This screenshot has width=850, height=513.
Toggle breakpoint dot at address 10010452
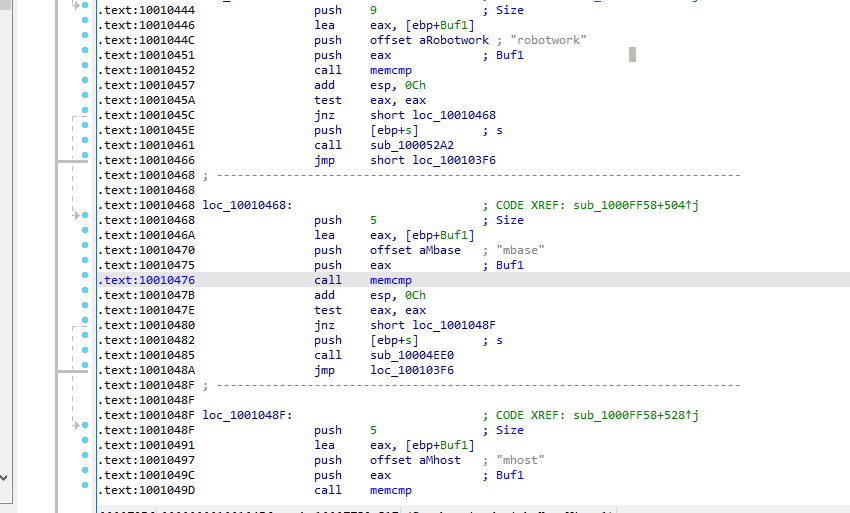[x=85, y=70]
